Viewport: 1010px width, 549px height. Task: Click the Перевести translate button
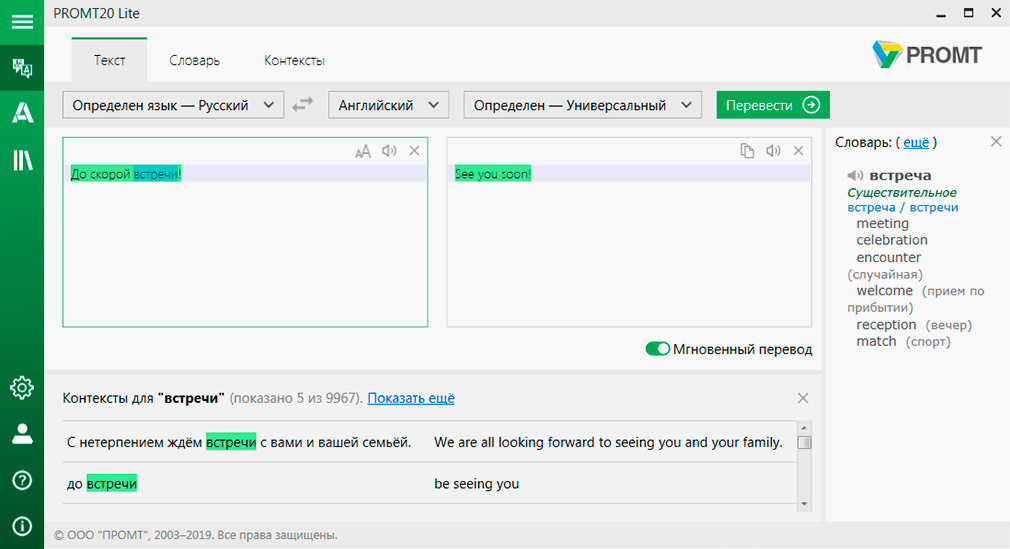coord(773,105)
